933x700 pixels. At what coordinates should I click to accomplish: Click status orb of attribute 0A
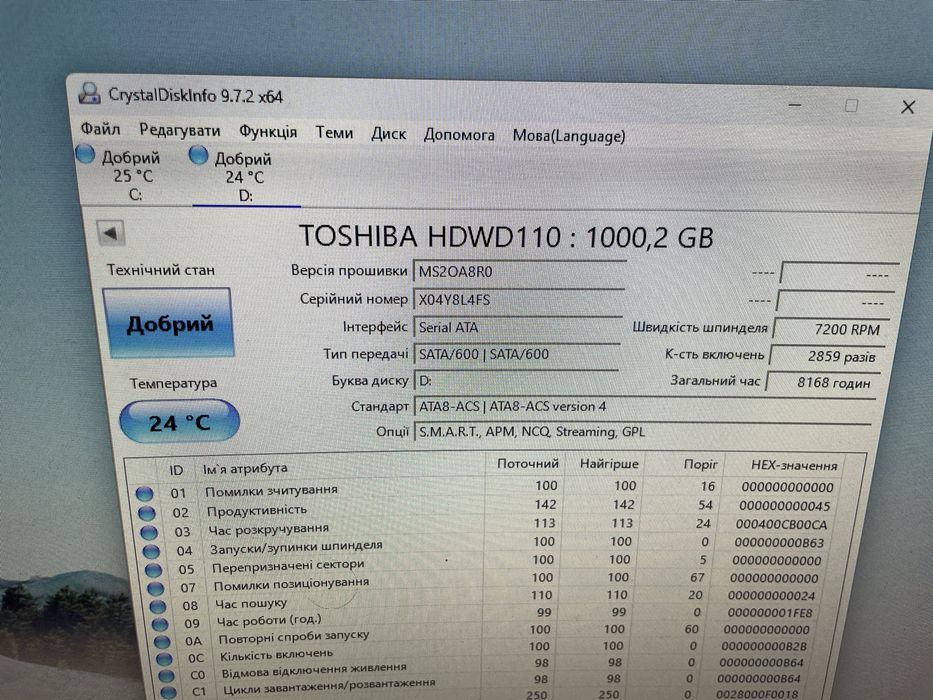click(162, 642)
